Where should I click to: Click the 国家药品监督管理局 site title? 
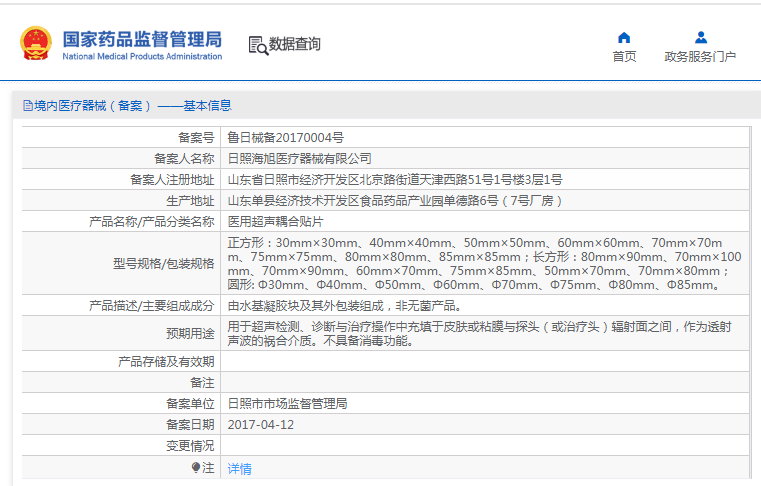[x=142, y=39]
